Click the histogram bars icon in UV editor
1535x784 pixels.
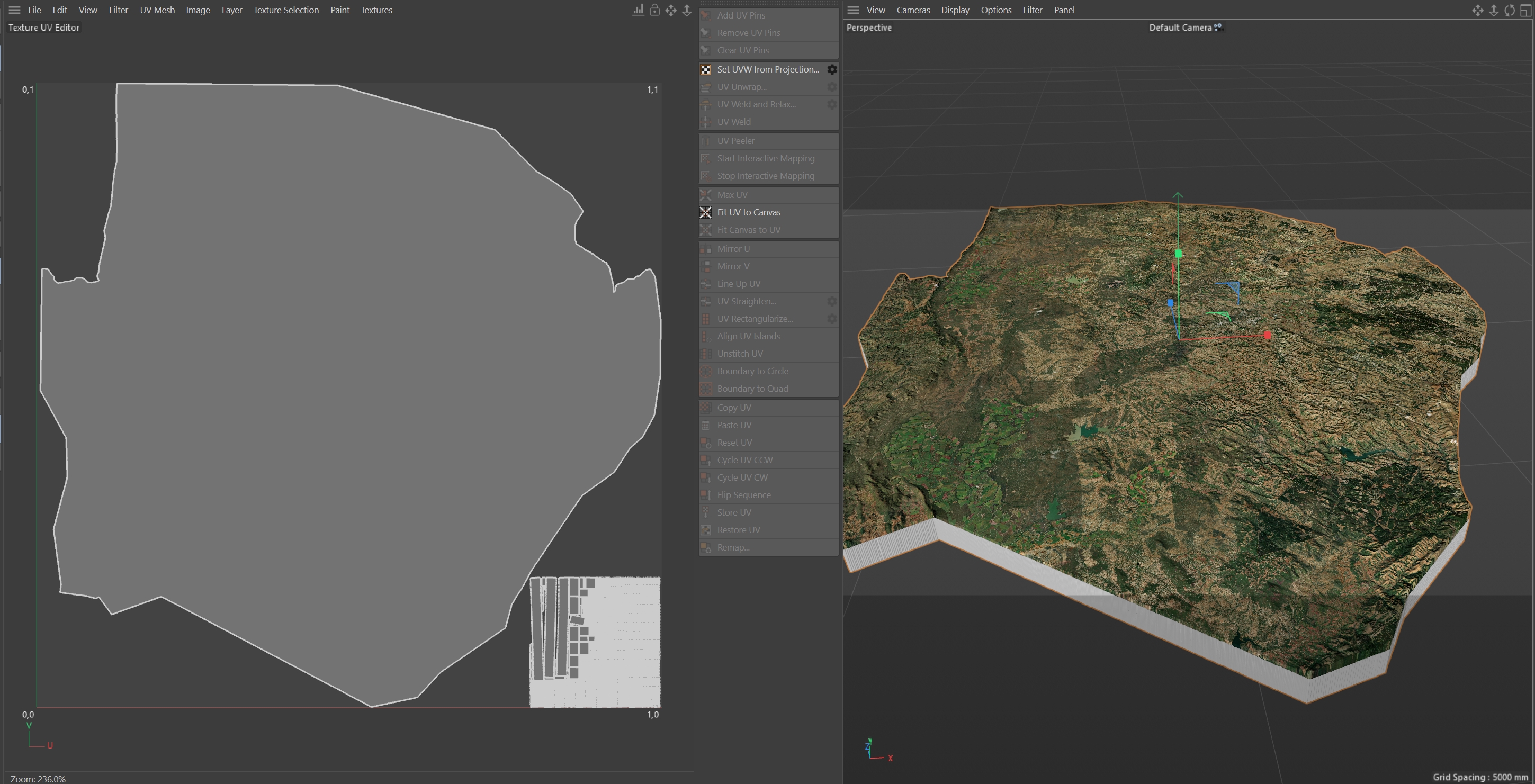pos(638,10)
